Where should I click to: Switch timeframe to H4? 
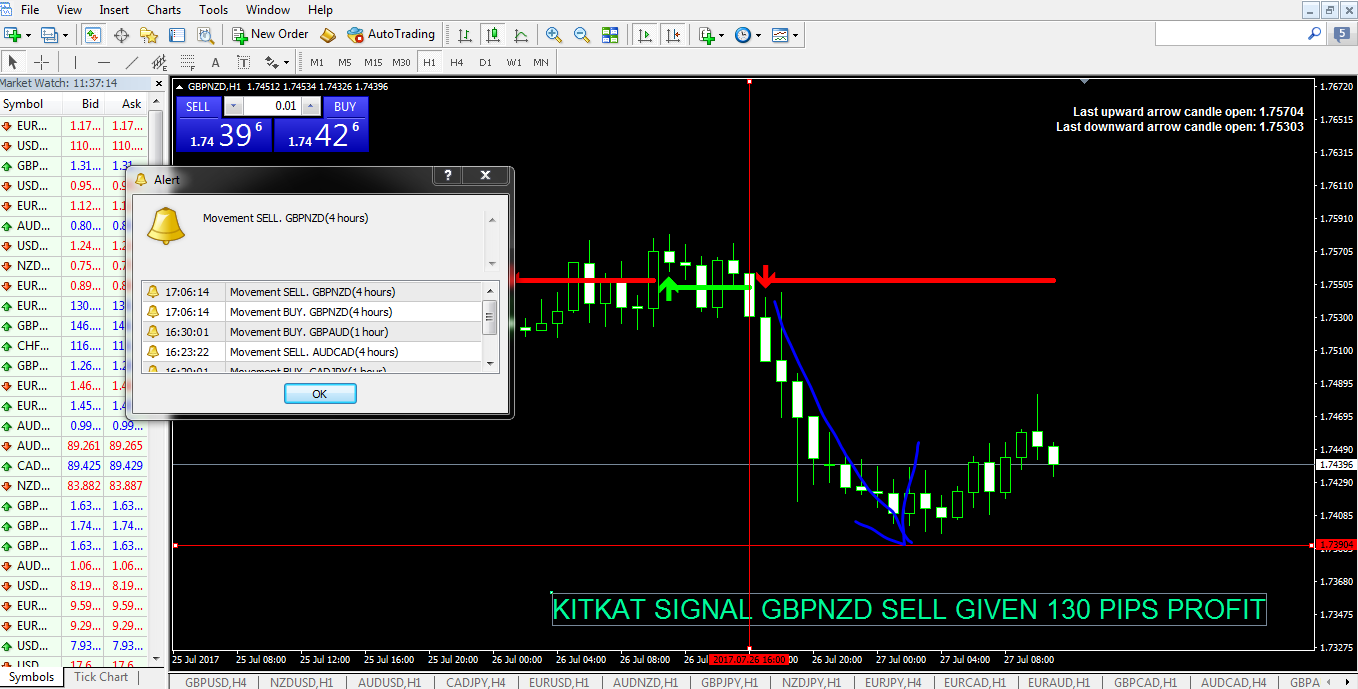point(457,62)
